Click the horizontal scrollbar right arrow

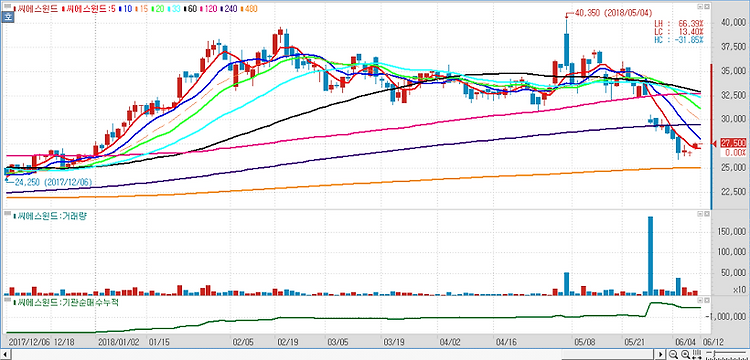(662, 354)
